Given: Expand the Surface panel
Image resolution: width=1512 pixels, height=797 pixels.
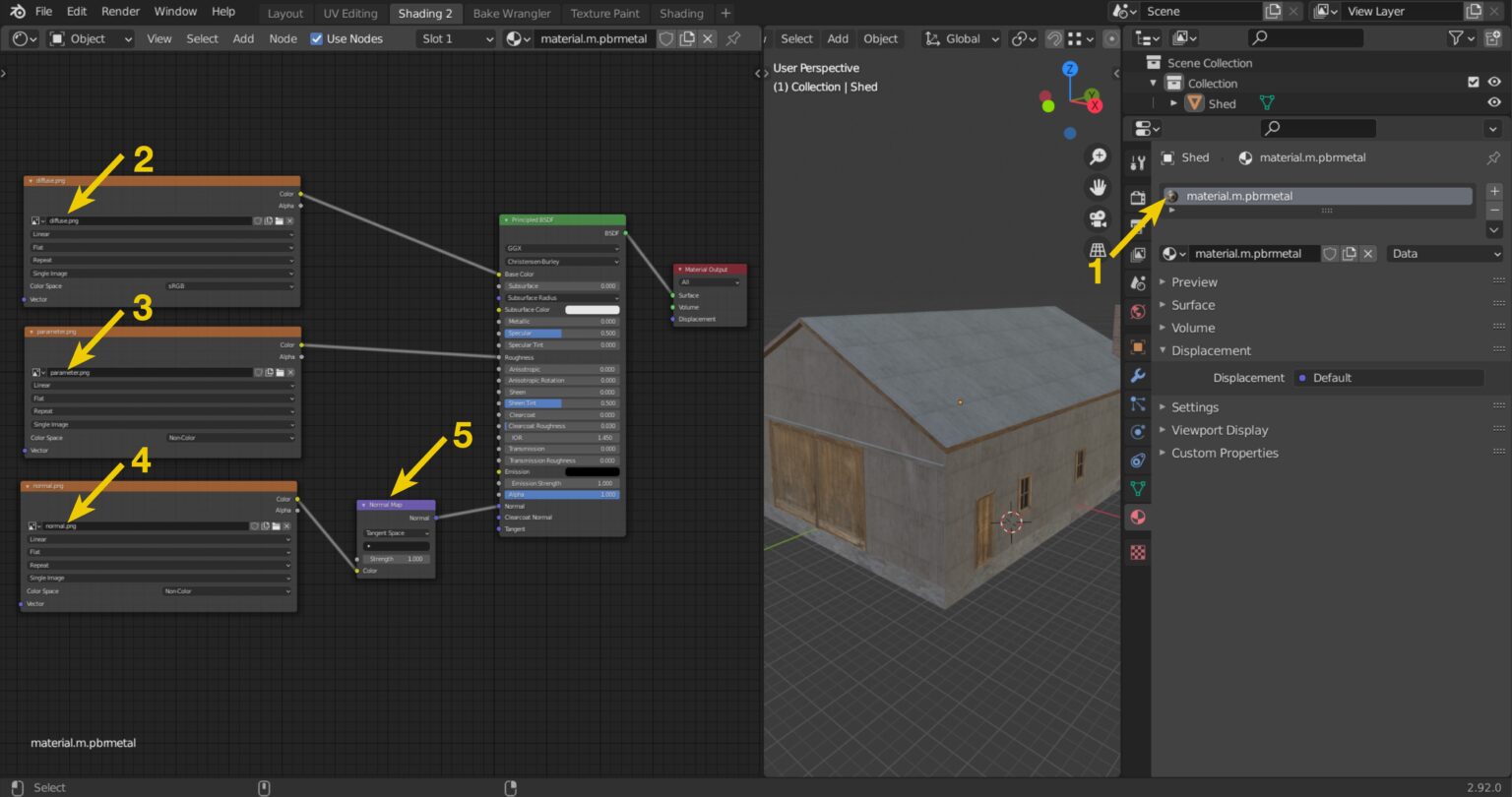Looking at the screenshot, I should [x=1193, y=305].
